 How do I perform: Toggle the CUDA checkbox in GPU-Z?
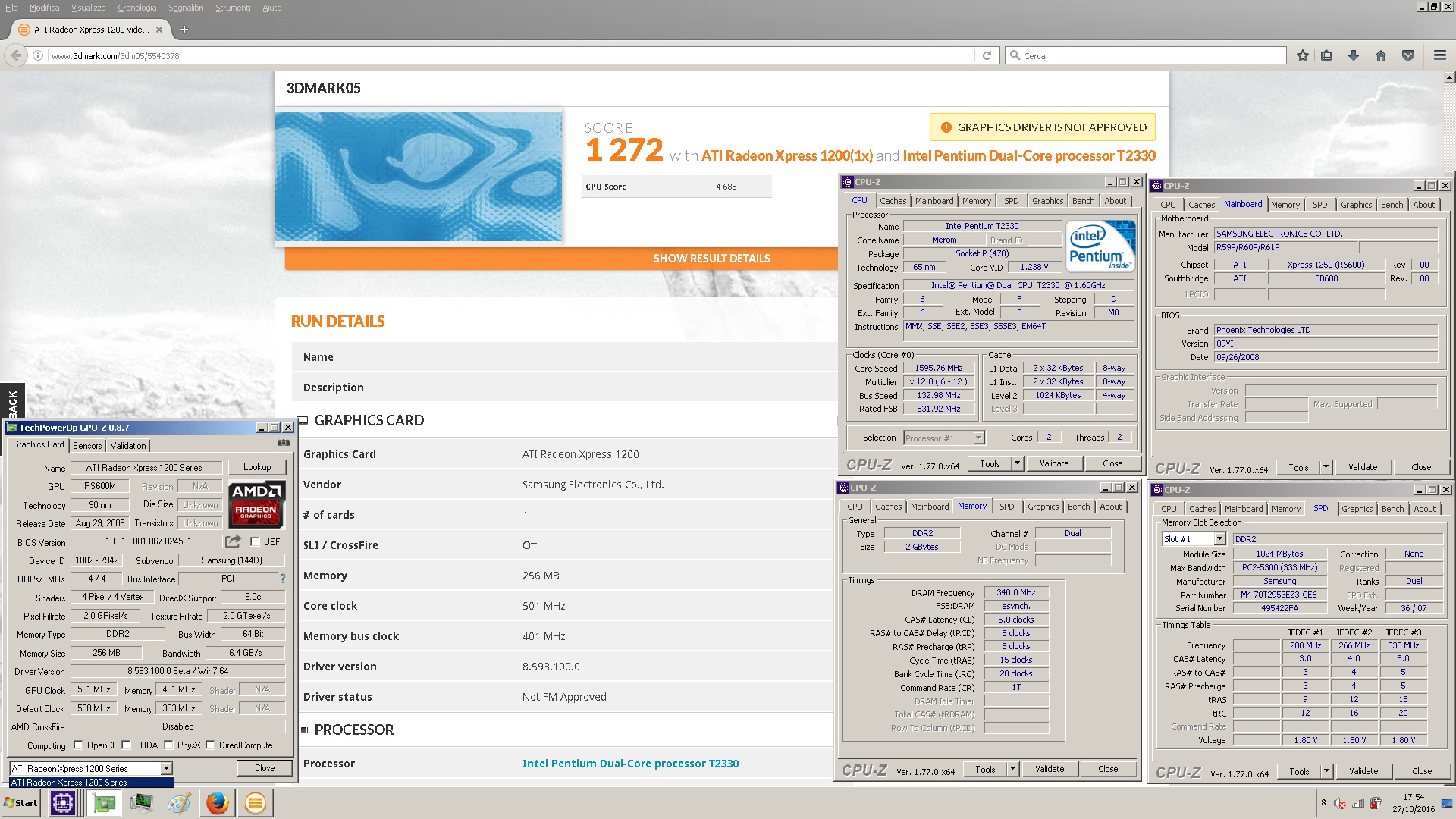126,745
